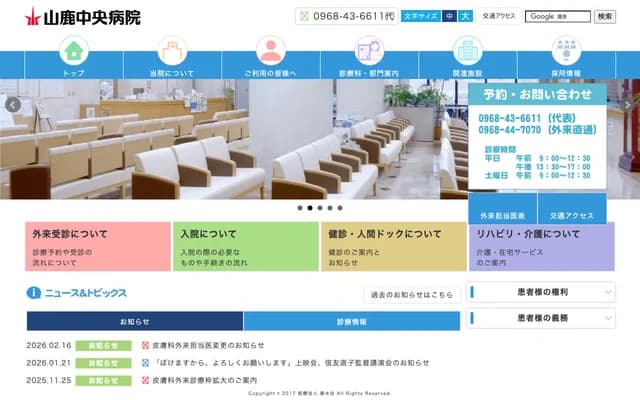This screenshot has height=400, width=640.
Task: Click phone number 0968-43-6611 (代表)
Action: [527, 118]
